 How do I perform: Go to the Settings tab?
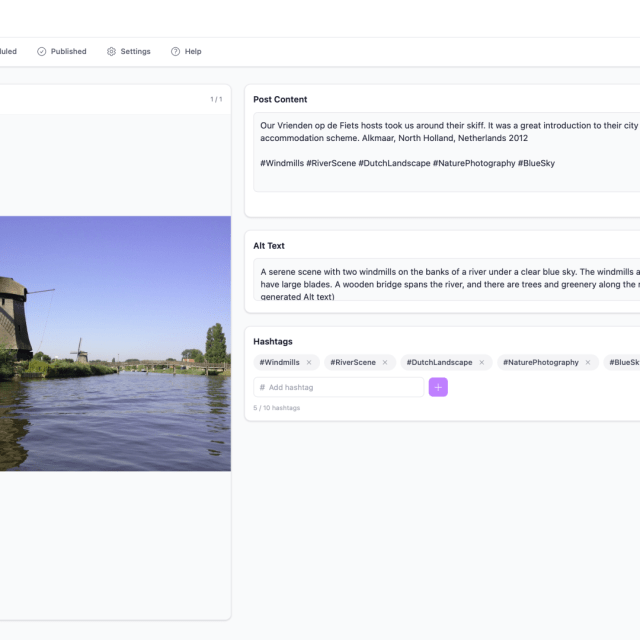[x=135, y=52]
